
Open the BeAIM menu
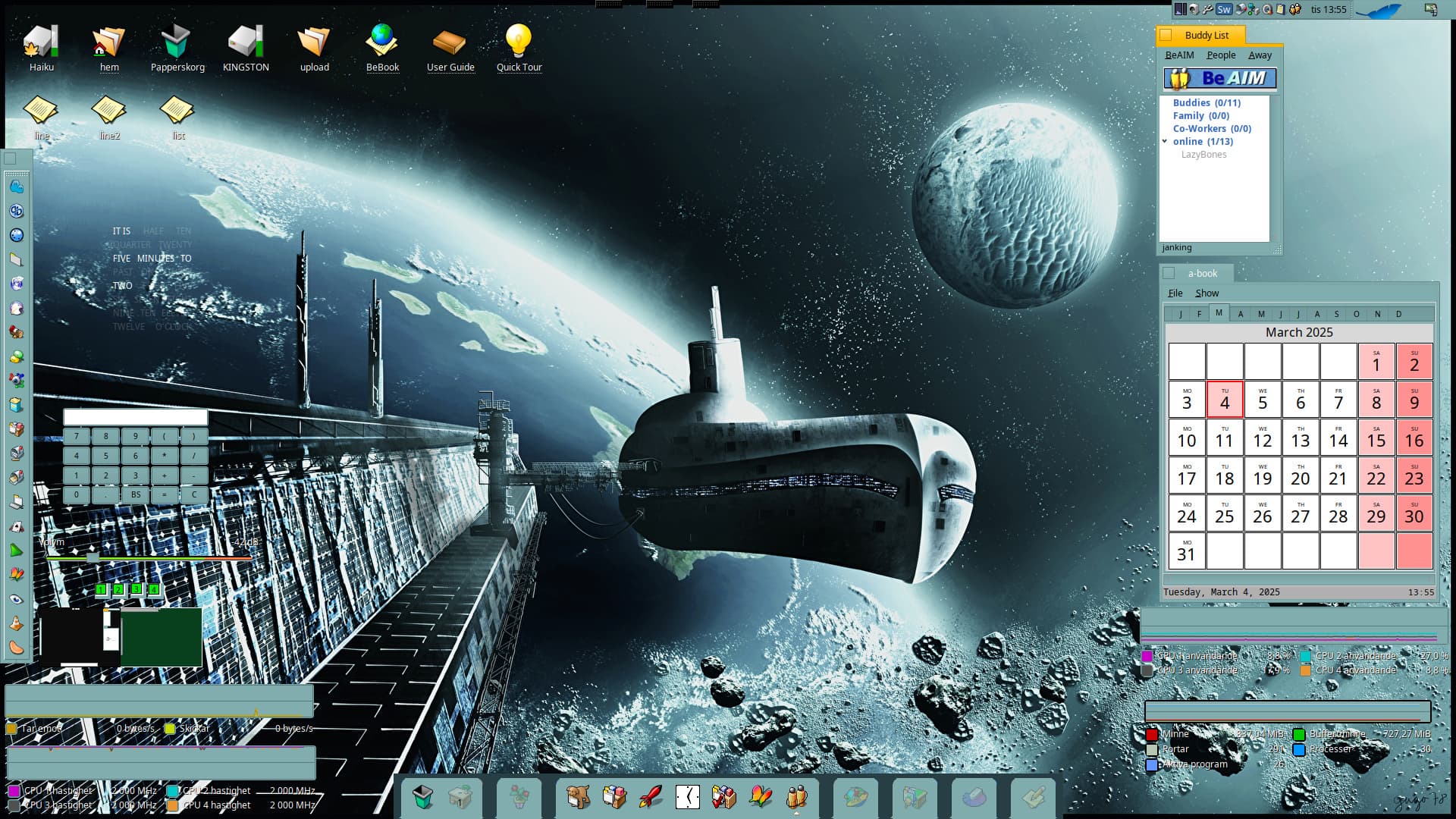pos(1179,55)
